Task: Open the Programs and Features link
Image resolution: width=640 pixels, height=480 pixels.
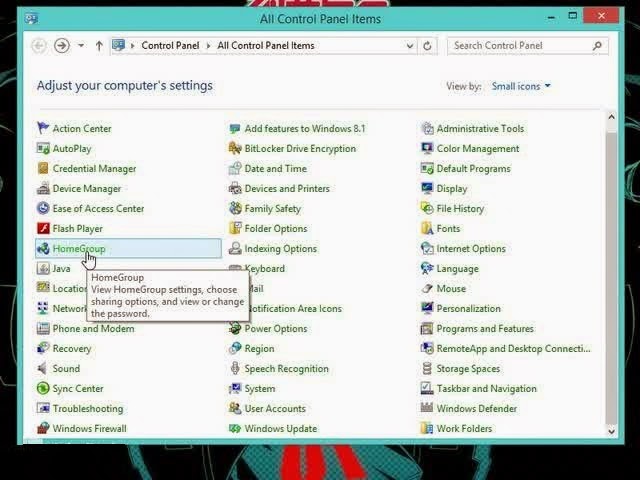Action: tap(485, 329)
